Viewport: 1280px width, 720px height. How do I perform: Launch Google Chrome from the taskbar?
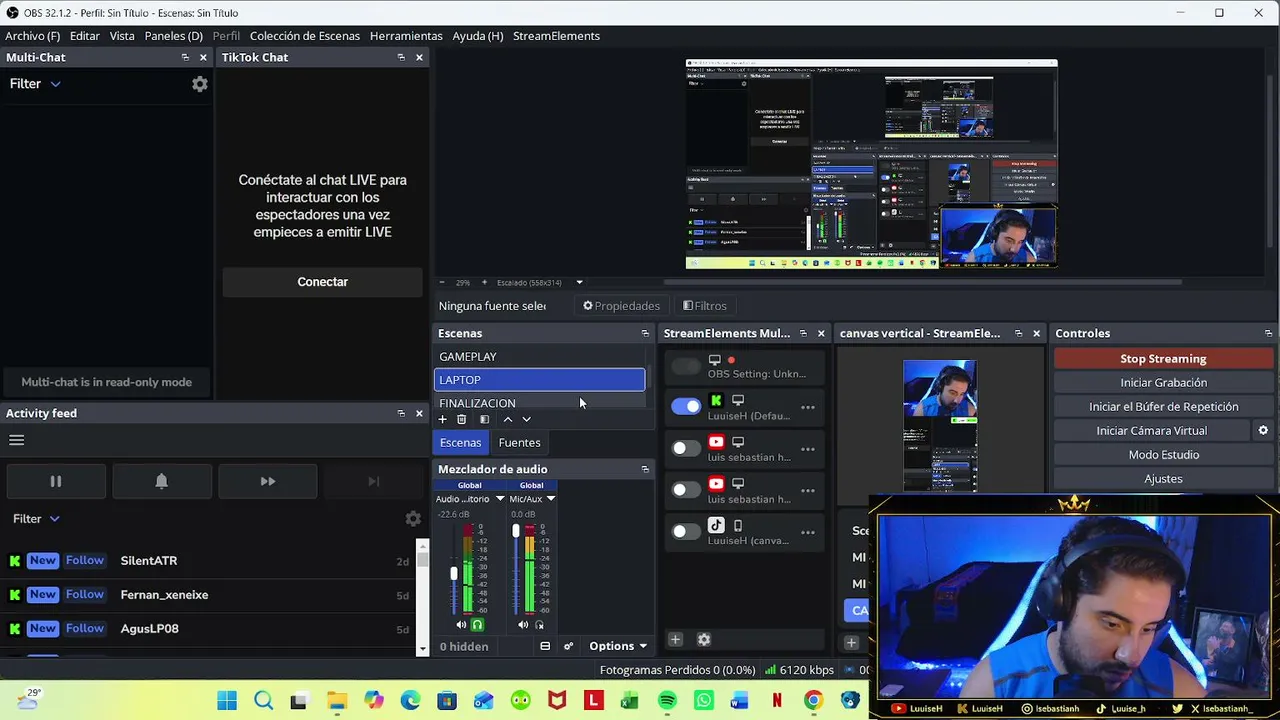click(x=813, y=701)
